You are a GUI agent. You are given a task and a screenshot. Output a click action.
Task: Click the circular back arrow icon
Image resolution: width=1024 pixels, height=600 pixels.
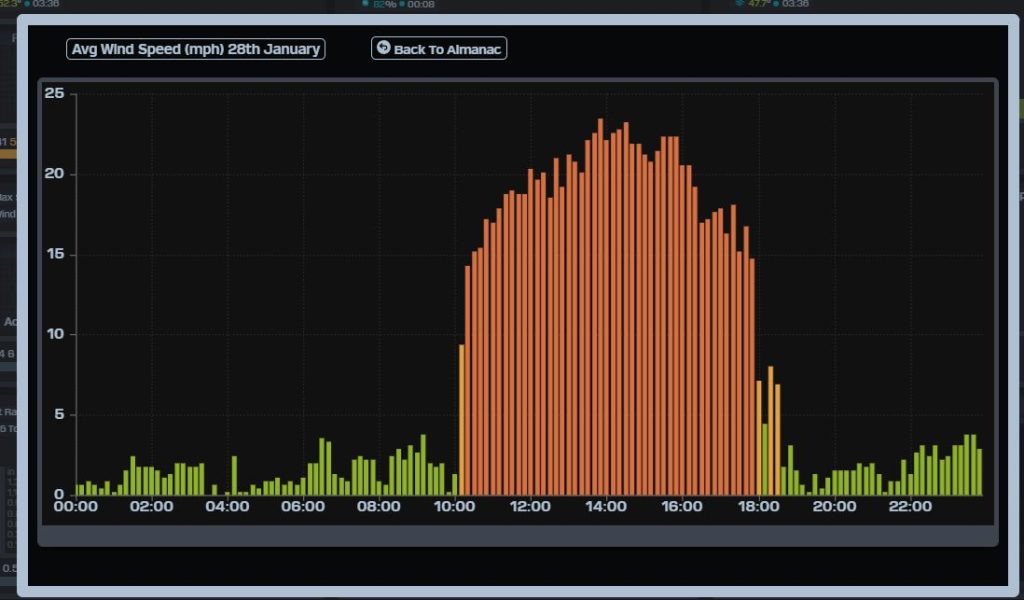(383, 47)
